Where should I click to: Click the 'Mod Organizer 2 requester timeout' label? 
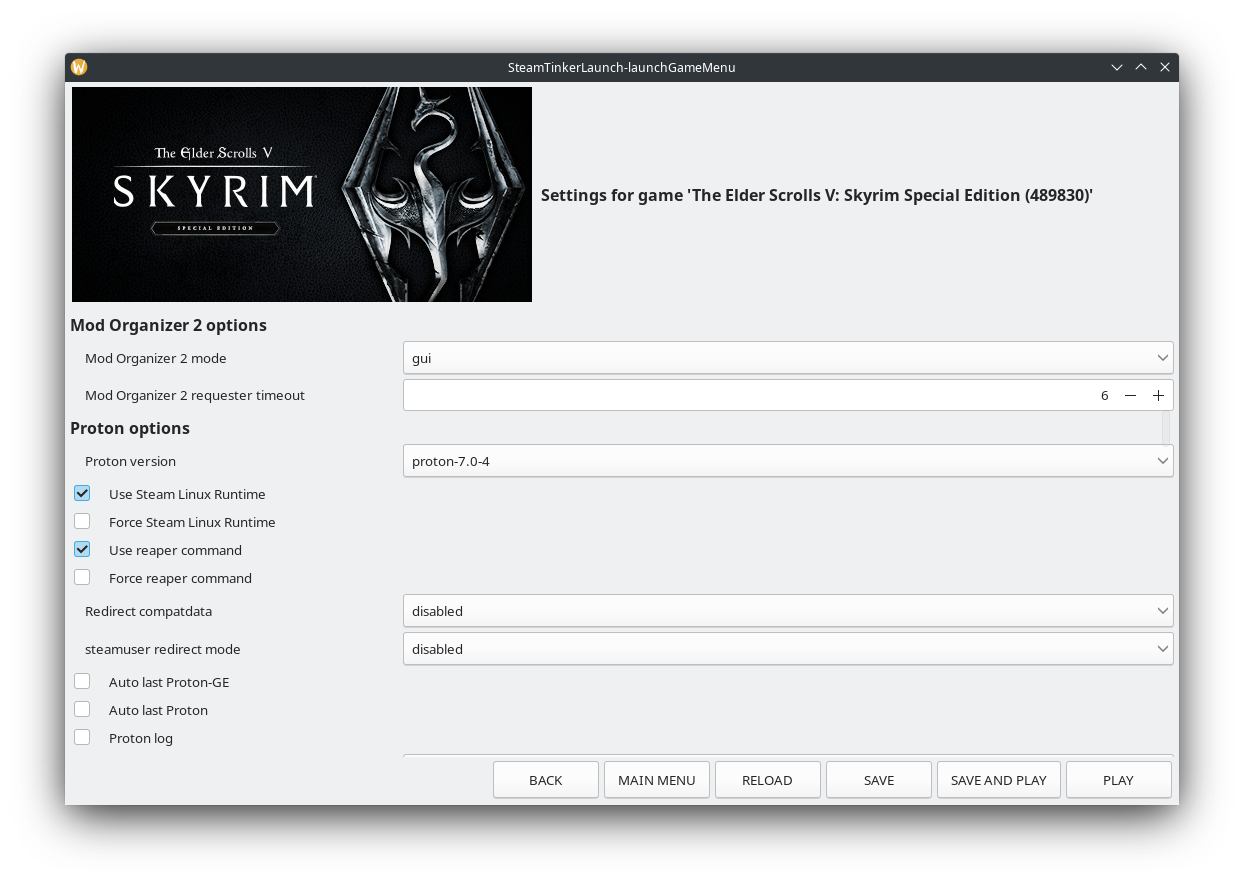(195, 395)
